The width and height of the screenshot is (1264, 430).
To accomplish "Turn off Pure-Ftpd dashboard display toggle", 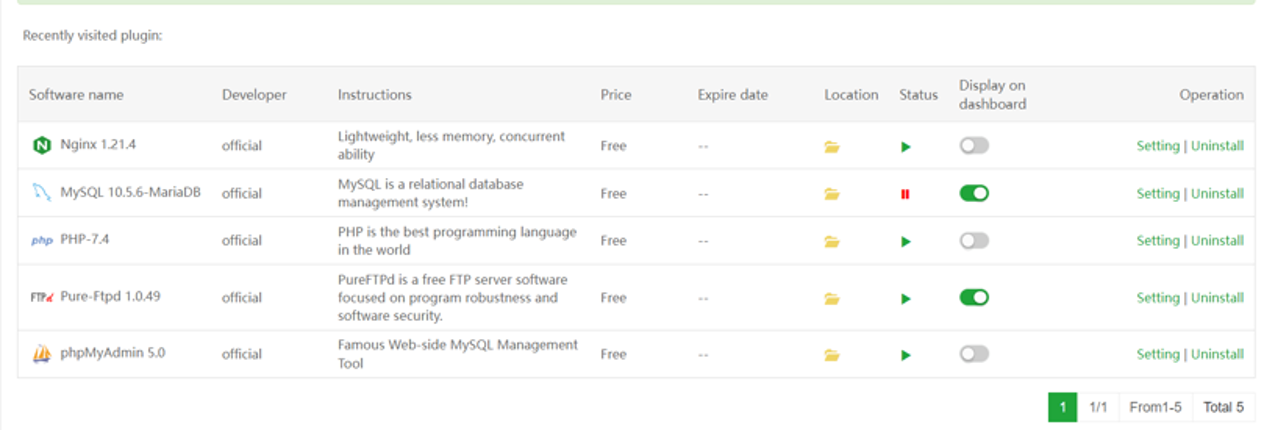I will coord(974,297).
